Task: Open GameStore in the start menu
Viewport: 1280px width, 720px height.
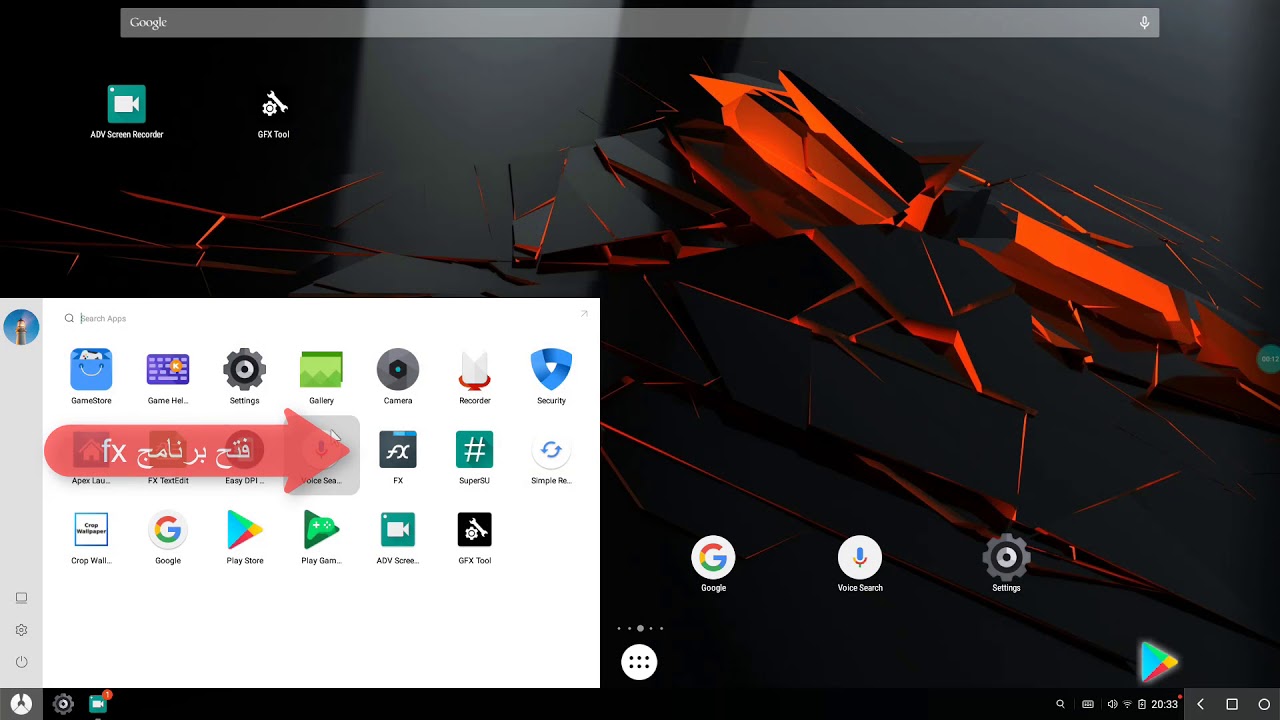Action: pos(91,377)
